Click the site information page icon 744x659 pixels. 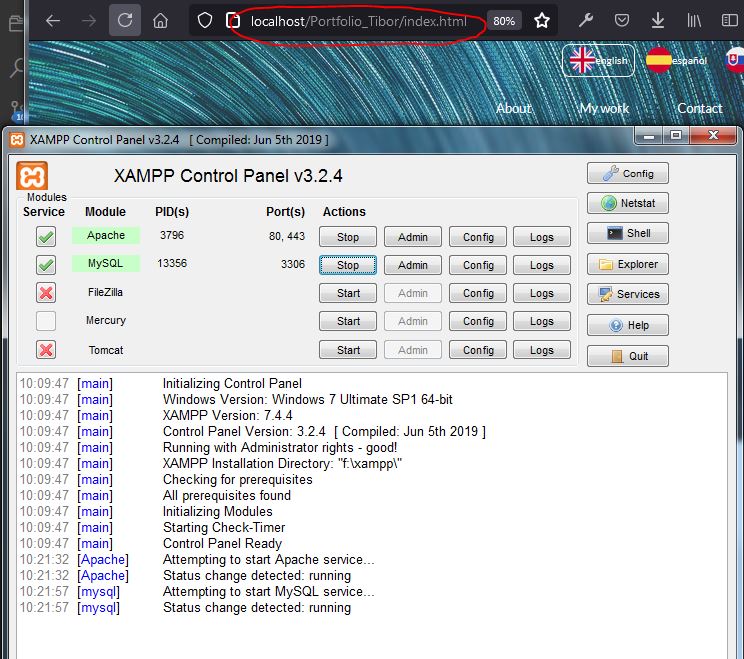(x=233, y=20)
